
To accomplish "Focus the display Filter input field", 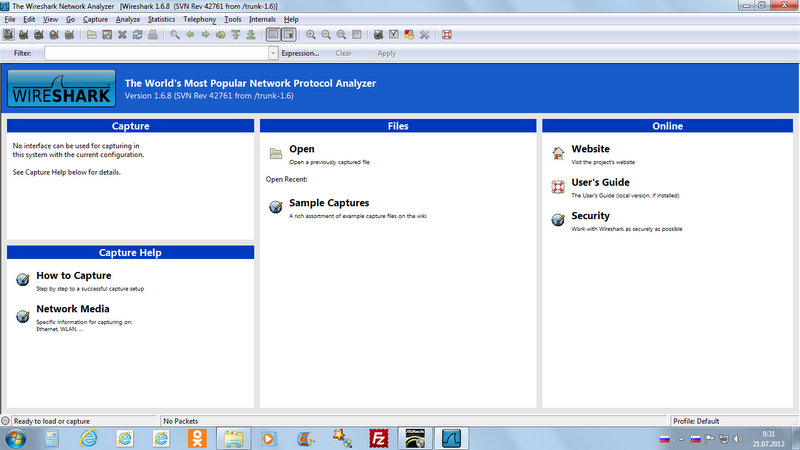I will 156,53.
